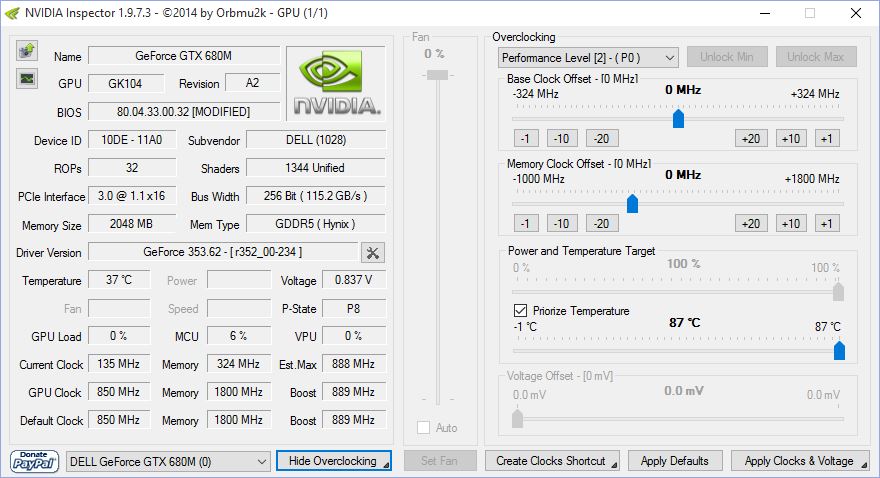Viewport: 880px width, 478px height.
Task: Click Apply Clocks & Voltage button
Action: (800, 461)
